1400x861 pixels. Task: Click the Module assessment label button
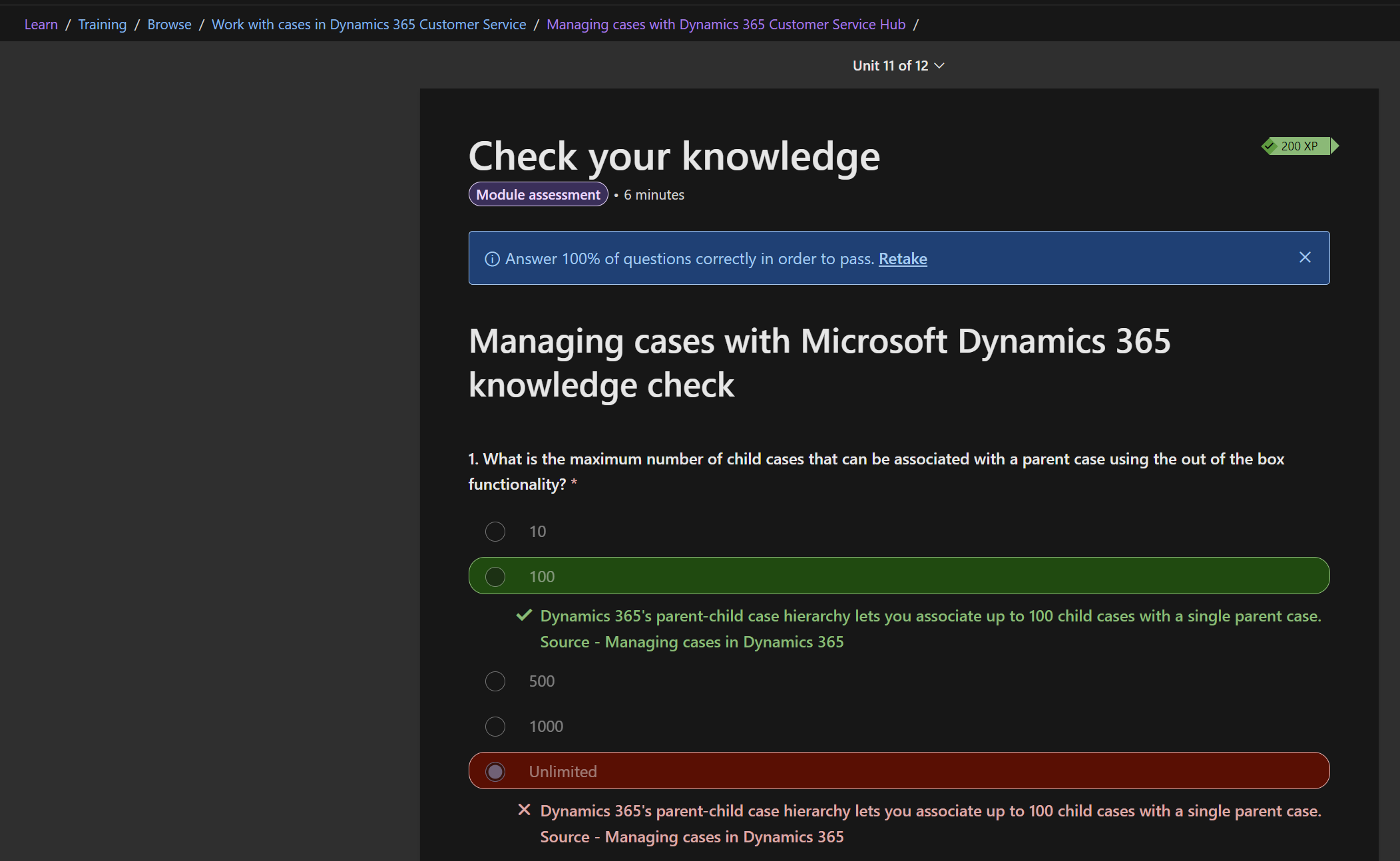[x=537, y=194]
